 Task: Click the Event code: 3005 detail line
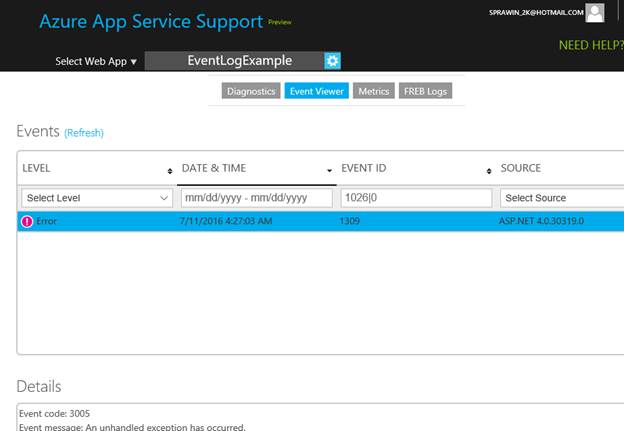[x=55, y=413]
